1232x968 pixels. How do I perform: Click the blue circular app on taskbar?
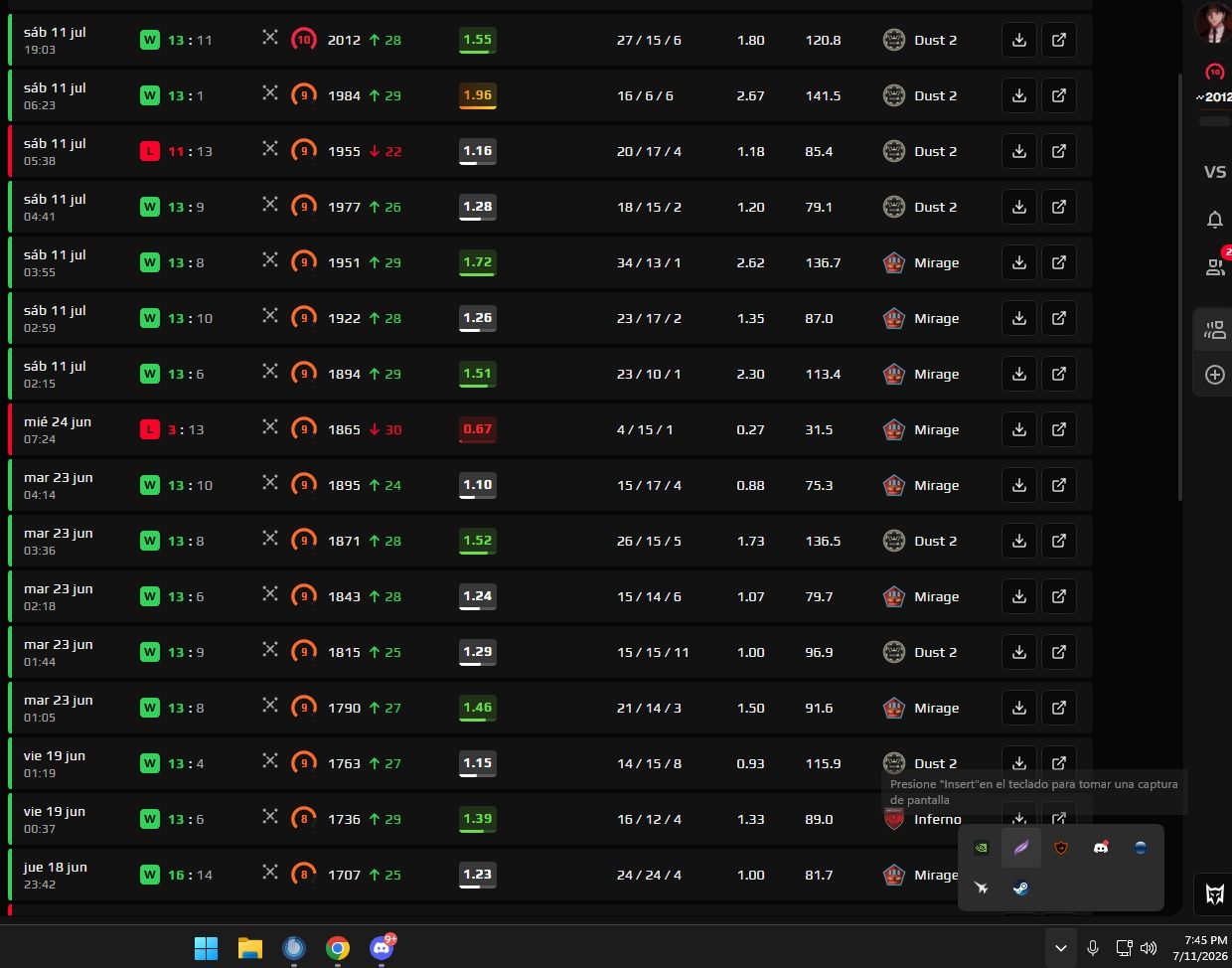[293, 948]
